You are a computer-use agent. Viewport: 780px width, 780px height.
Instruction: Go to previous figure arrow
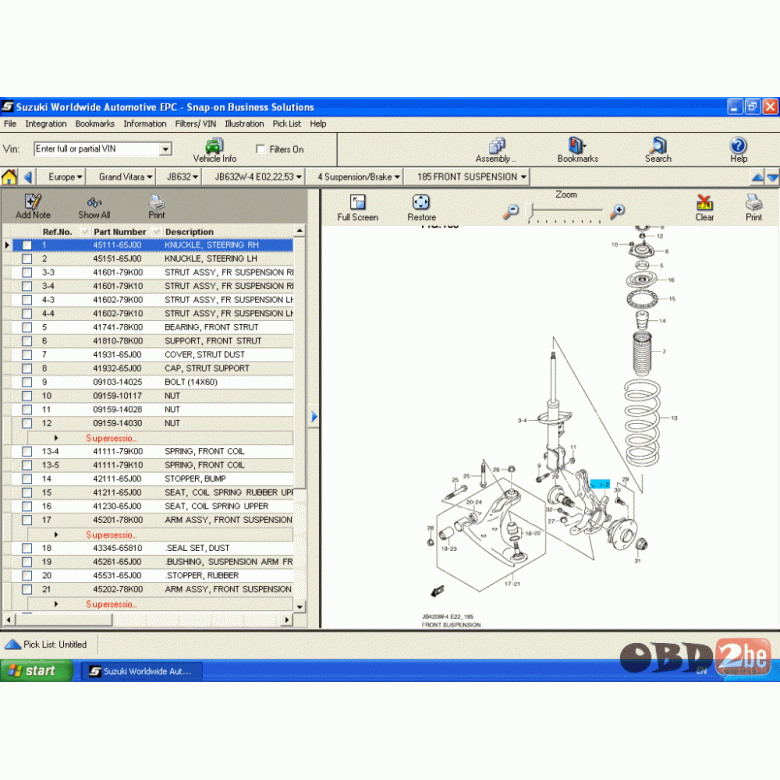point(757,177)
